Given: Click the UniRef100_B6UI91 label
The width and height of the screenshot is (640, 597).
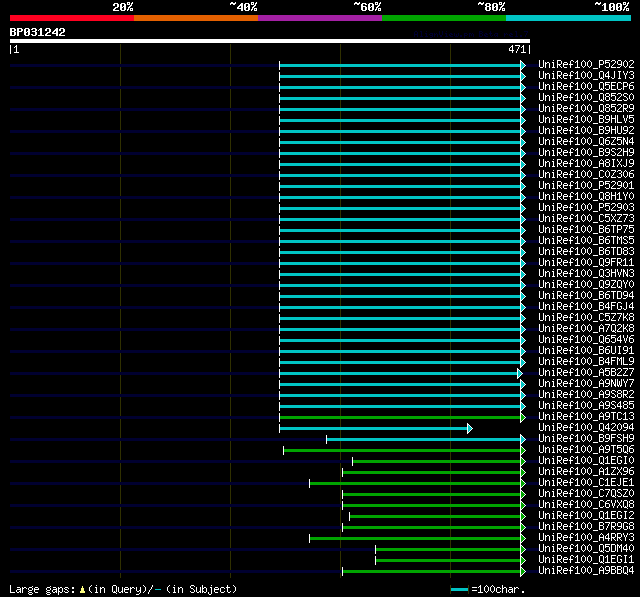Looking at the screenshot, I should [586, 351].
